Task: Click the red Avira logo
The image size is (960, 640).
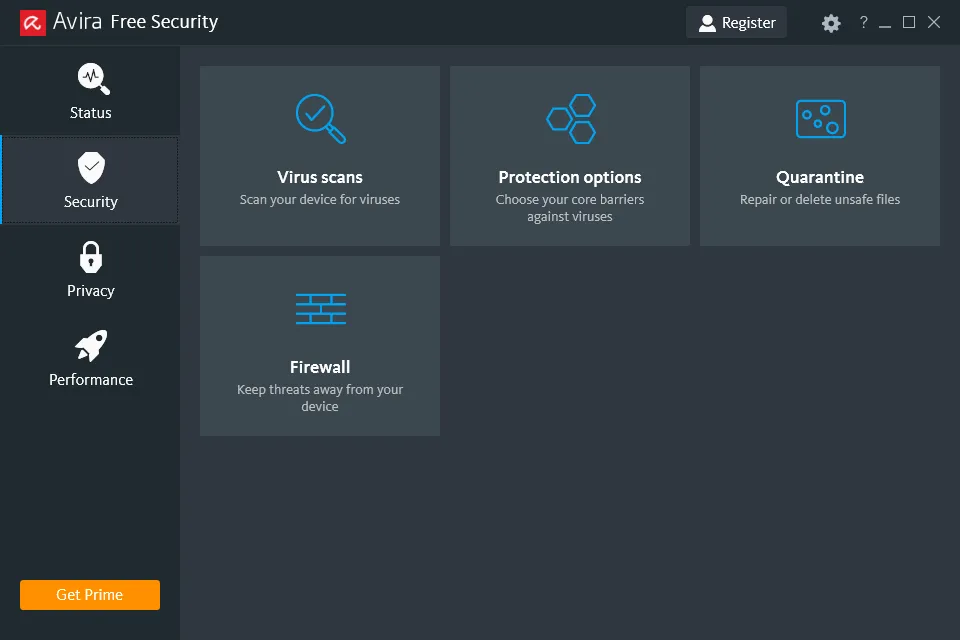Action: (x=33, y=22)
